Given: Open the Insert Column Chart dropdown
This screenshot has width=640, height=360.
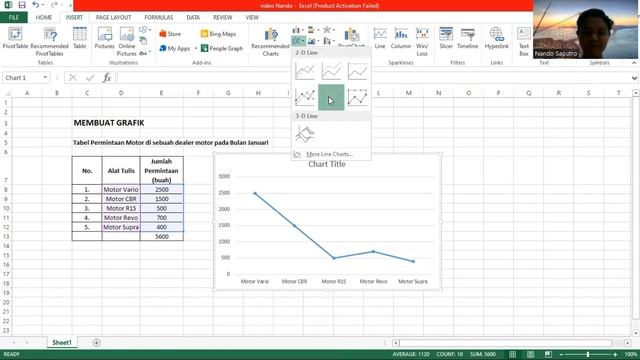Looking at the screenshot, I should tap(298, 30).
